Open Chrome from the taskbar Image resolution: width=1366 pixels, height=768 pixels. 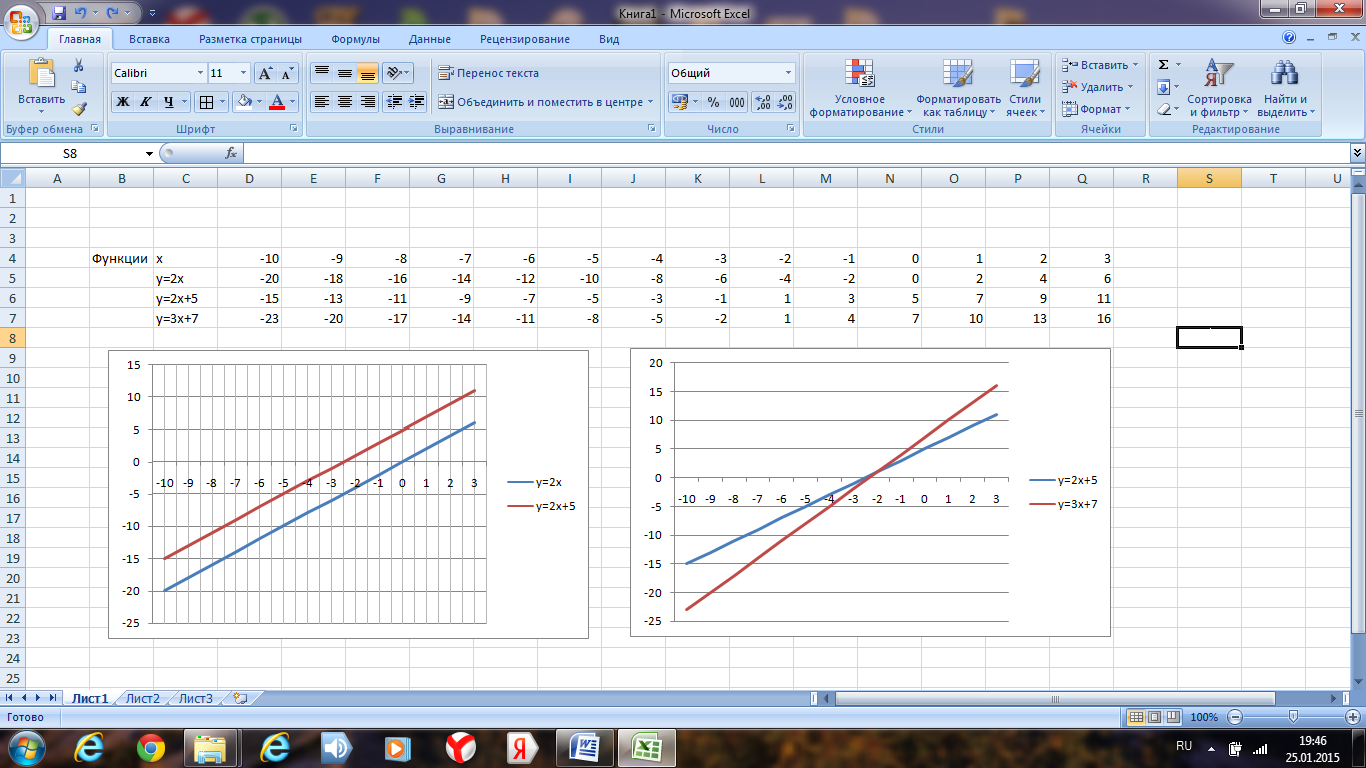coord(151,747)
